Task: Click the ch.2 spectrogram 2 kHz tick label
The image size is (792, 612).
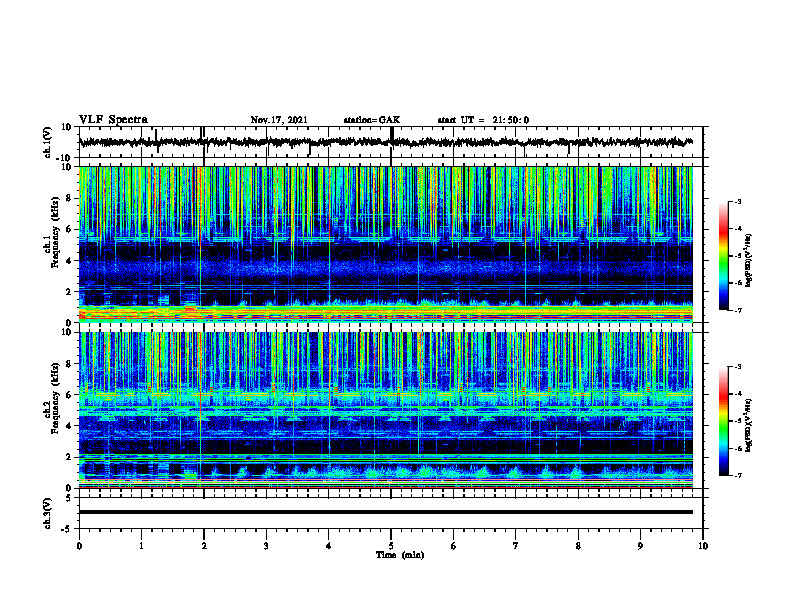Action: point(69,457)
